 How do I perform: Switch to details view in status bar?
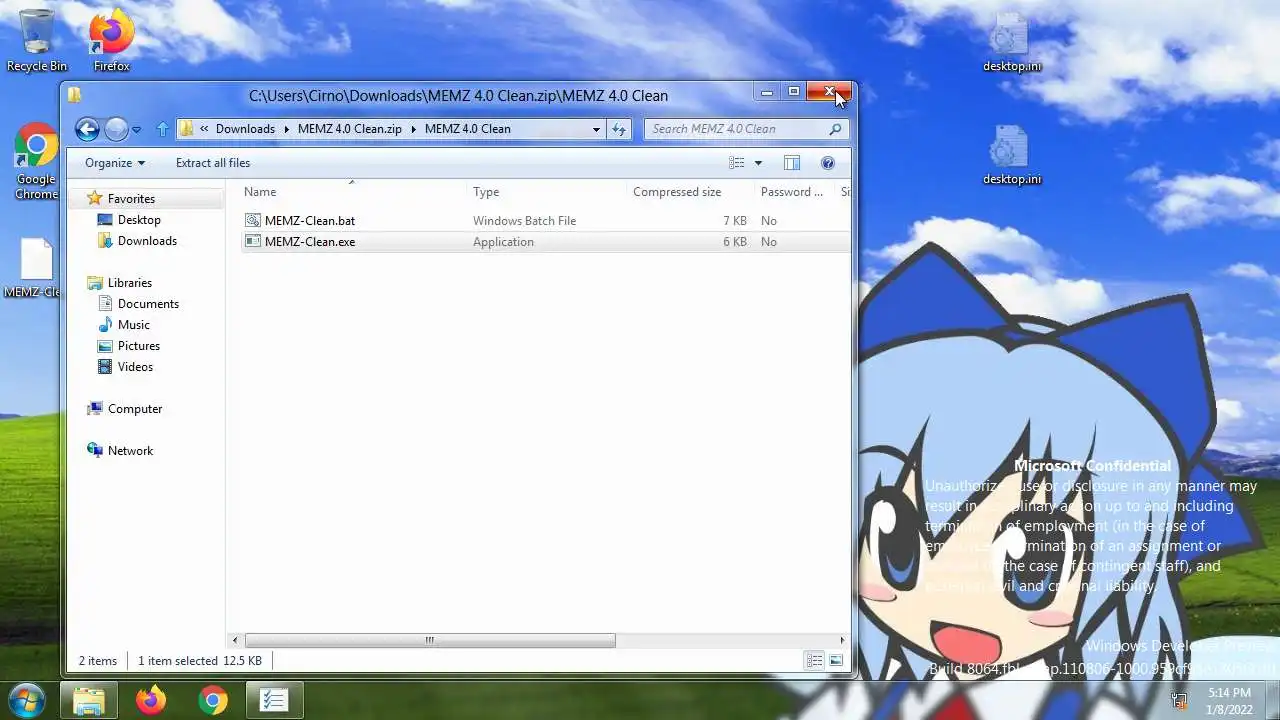tap(815, 661)
